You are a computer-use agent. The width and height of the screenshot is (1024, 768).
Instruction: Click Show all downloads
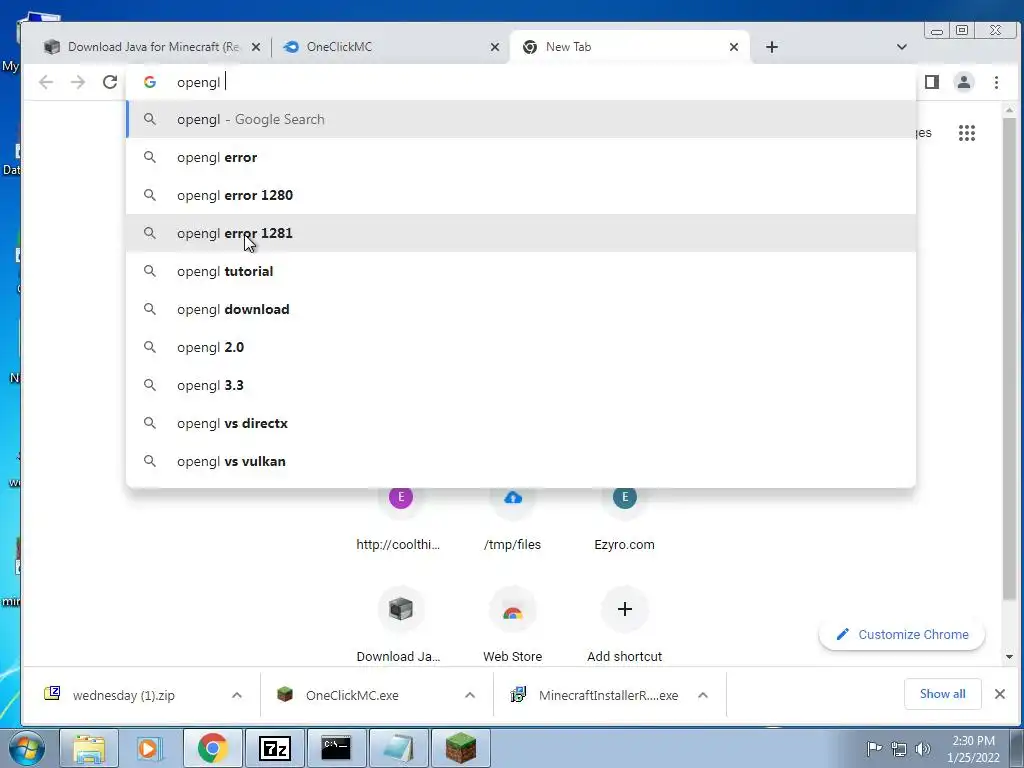pos(942,694)
